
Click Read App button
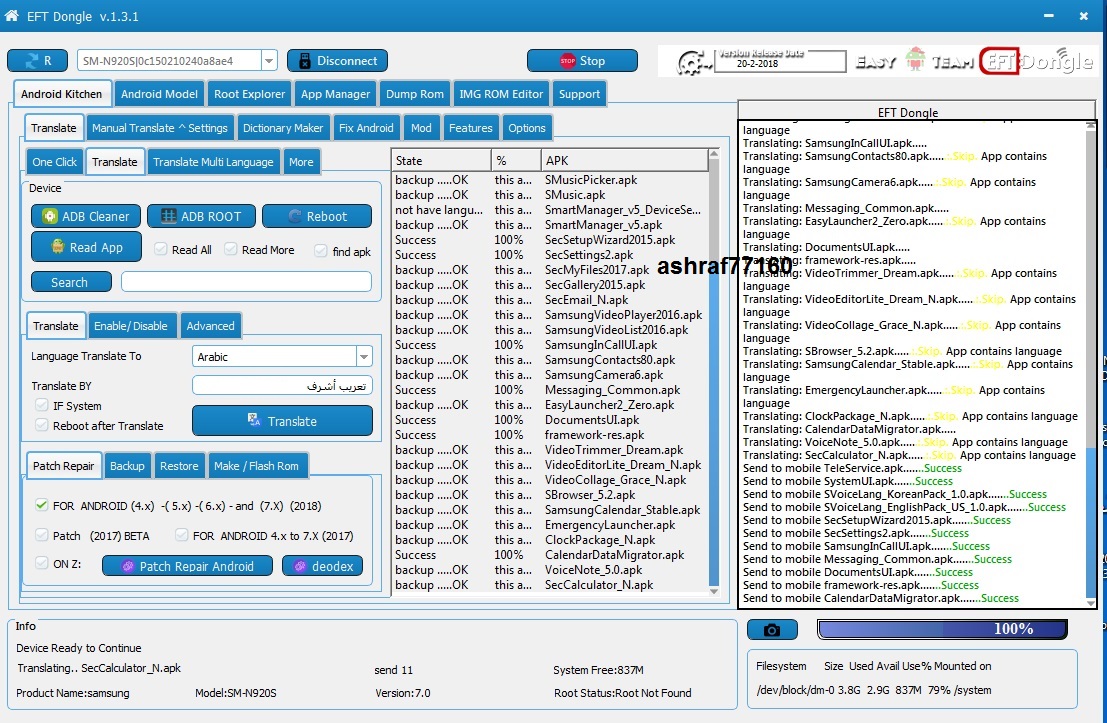coord(86,247)
